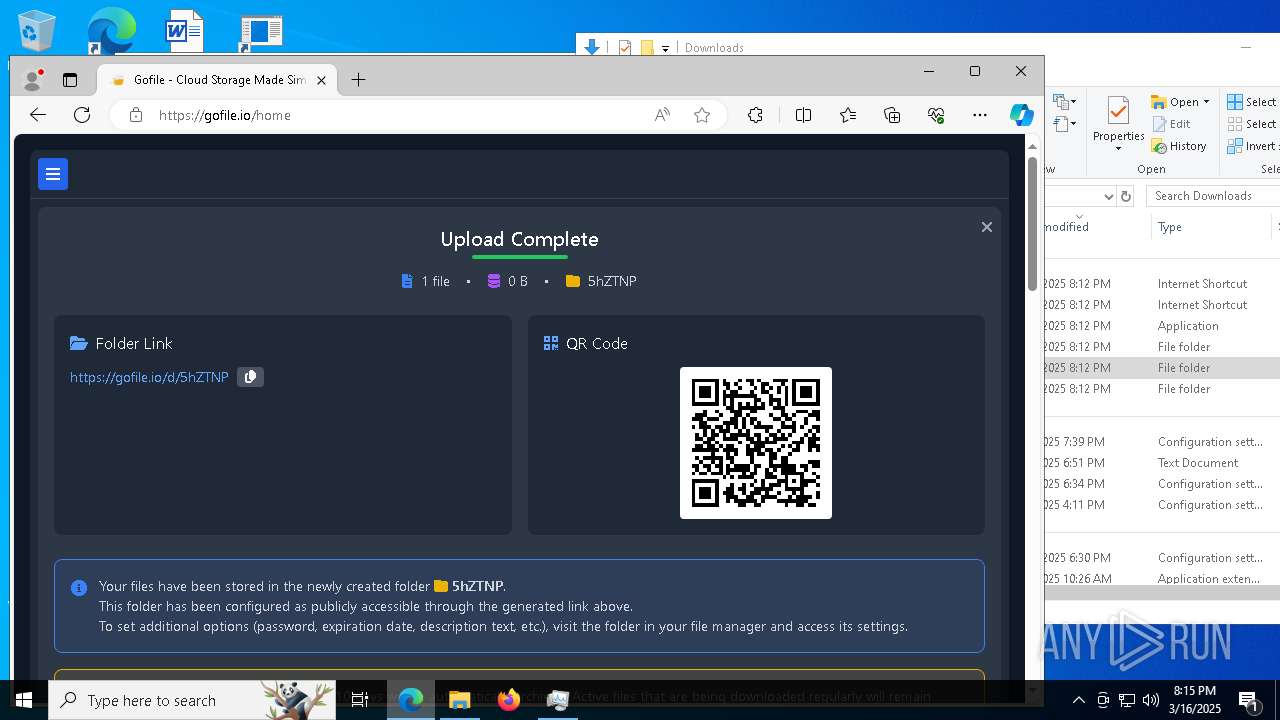Select the Text Document row in Explorer
Image resolution: width=1280 pixels, height=720 pixels.
[1162, 463]
